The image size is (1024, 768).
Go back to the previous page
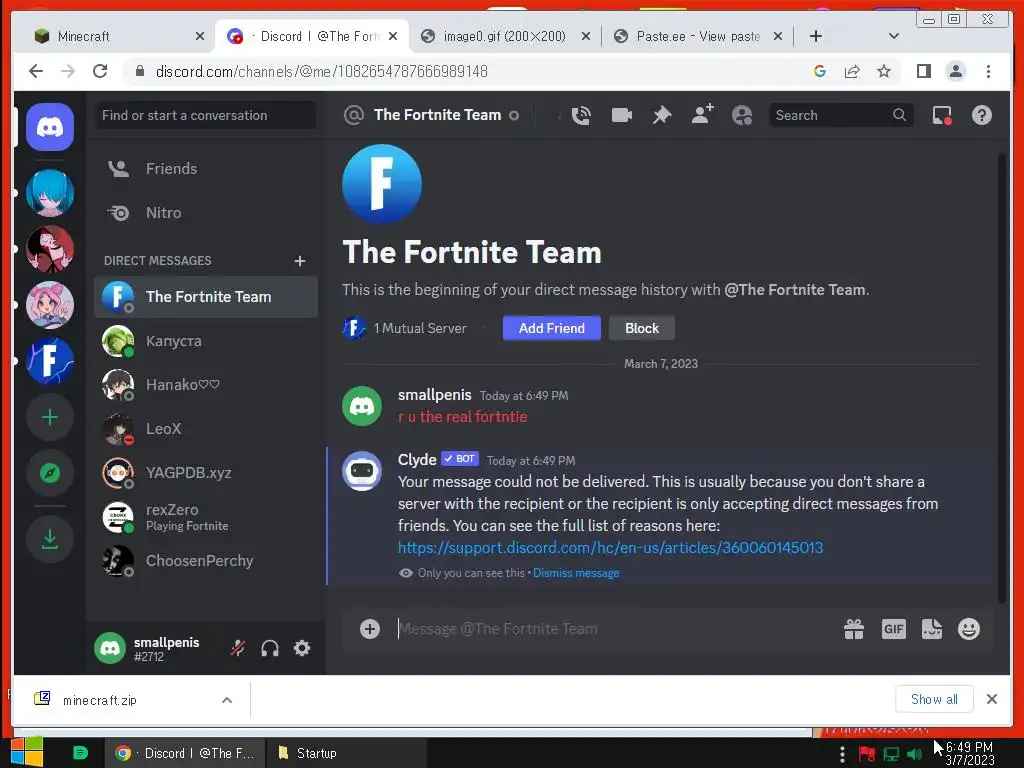point(36,71)
